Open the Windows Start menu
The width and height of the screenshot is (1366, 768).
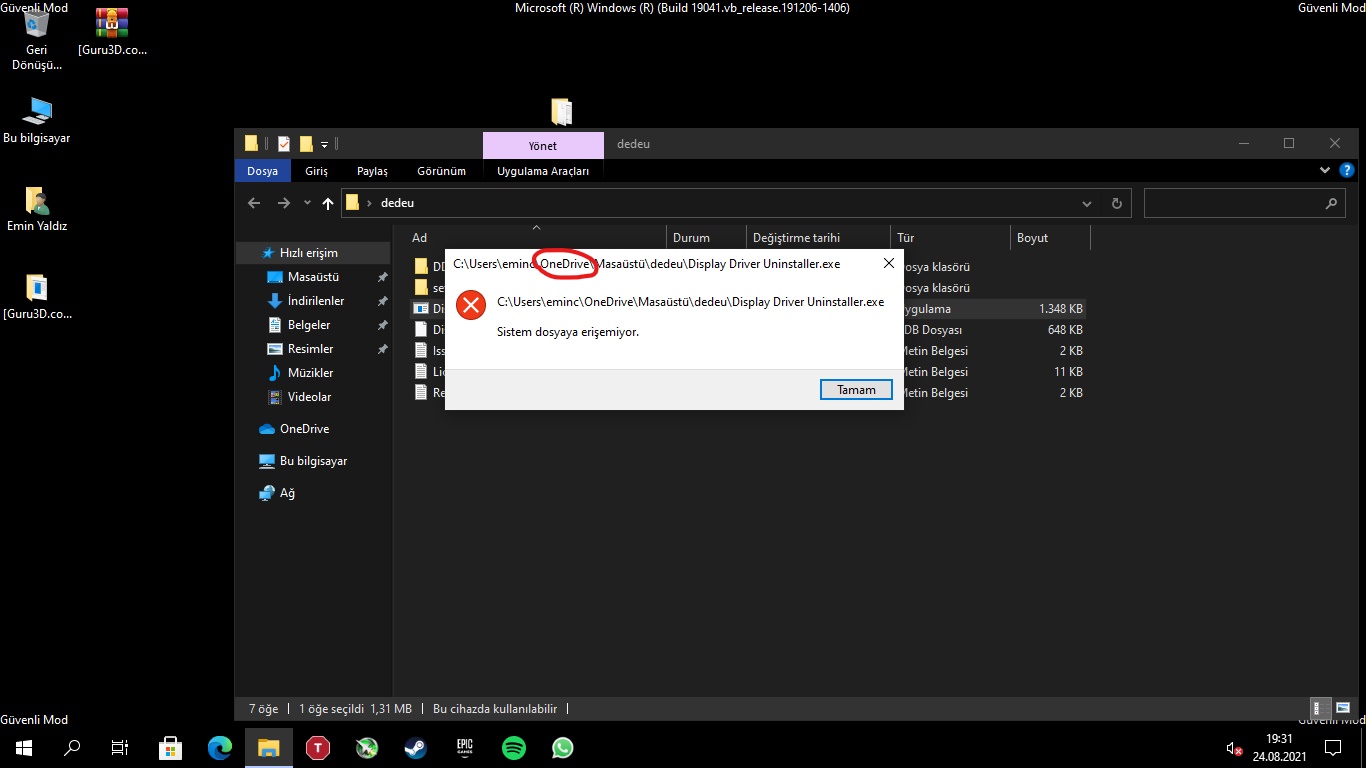(24, 747)
